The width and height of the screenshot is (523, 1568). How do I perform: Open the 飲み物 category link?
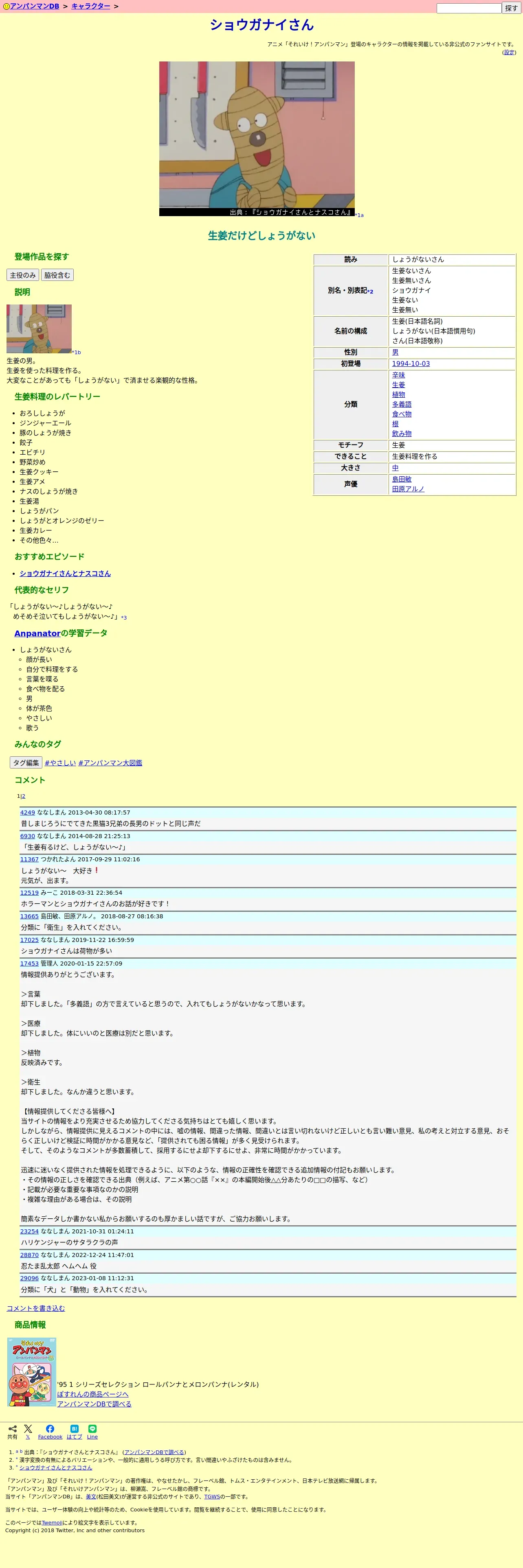pyautogui.click(x=401, y=434)
